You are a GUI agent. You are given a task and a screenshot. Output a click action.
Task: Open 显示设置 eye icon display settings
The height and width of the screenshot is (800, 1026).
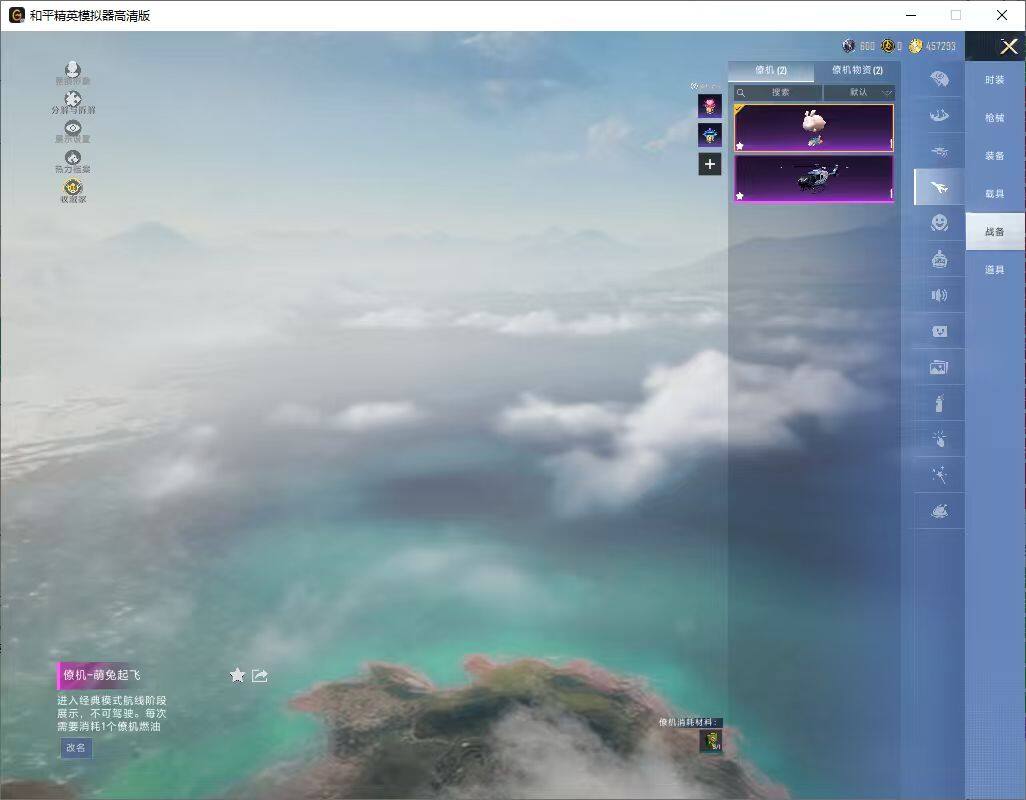[x=73, y=128]
